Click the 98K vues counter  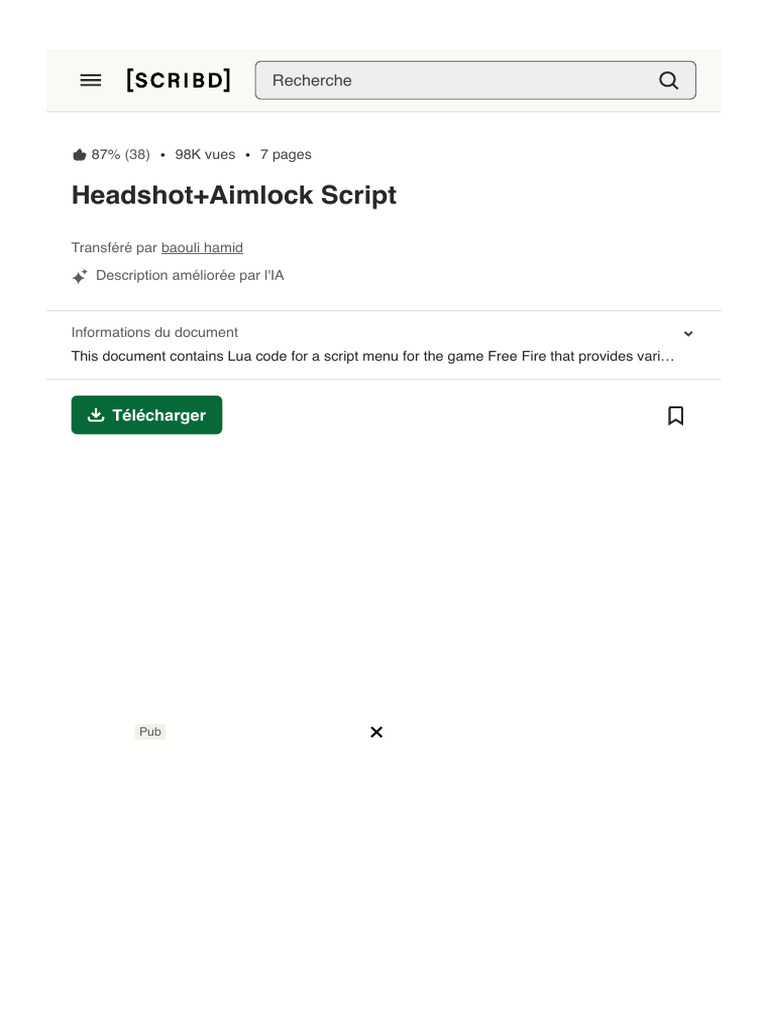[205, 155]
